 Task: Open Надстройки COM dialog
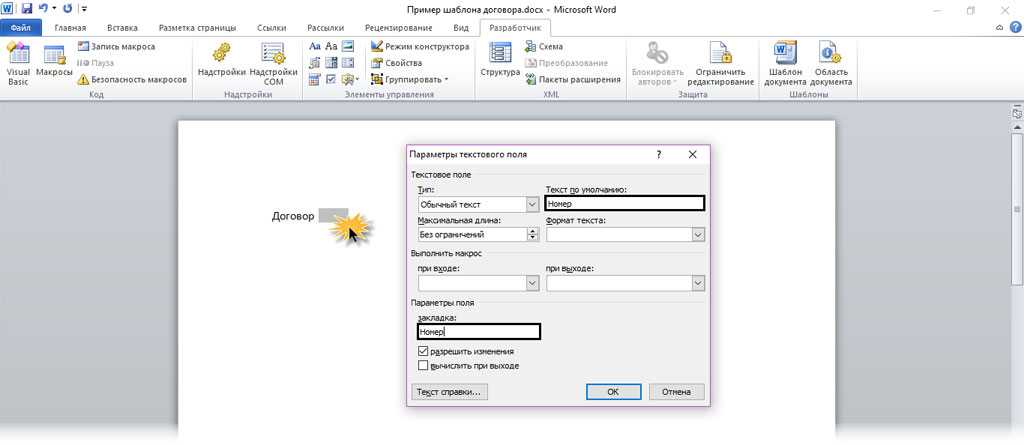tap(273, 60)
